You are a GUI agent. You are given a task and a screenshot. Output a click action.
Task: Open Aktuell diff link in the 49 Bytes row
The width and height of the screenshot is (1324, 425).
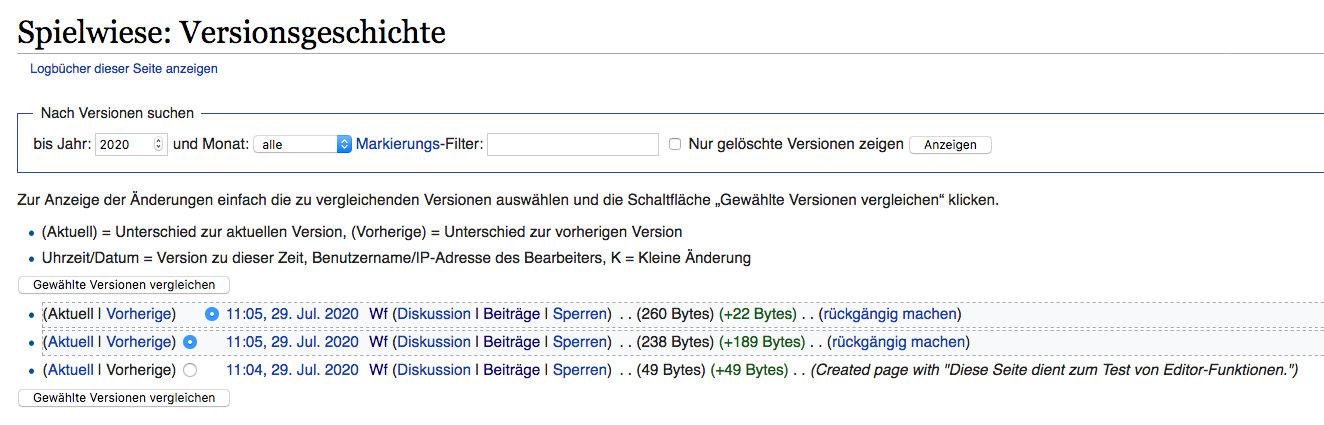click(71, 370)
